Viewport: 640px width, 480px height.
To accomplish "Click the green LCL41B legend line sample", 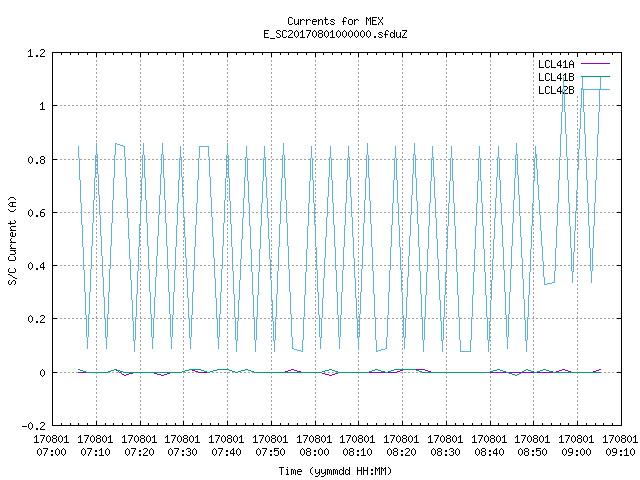I will [595, 76].
